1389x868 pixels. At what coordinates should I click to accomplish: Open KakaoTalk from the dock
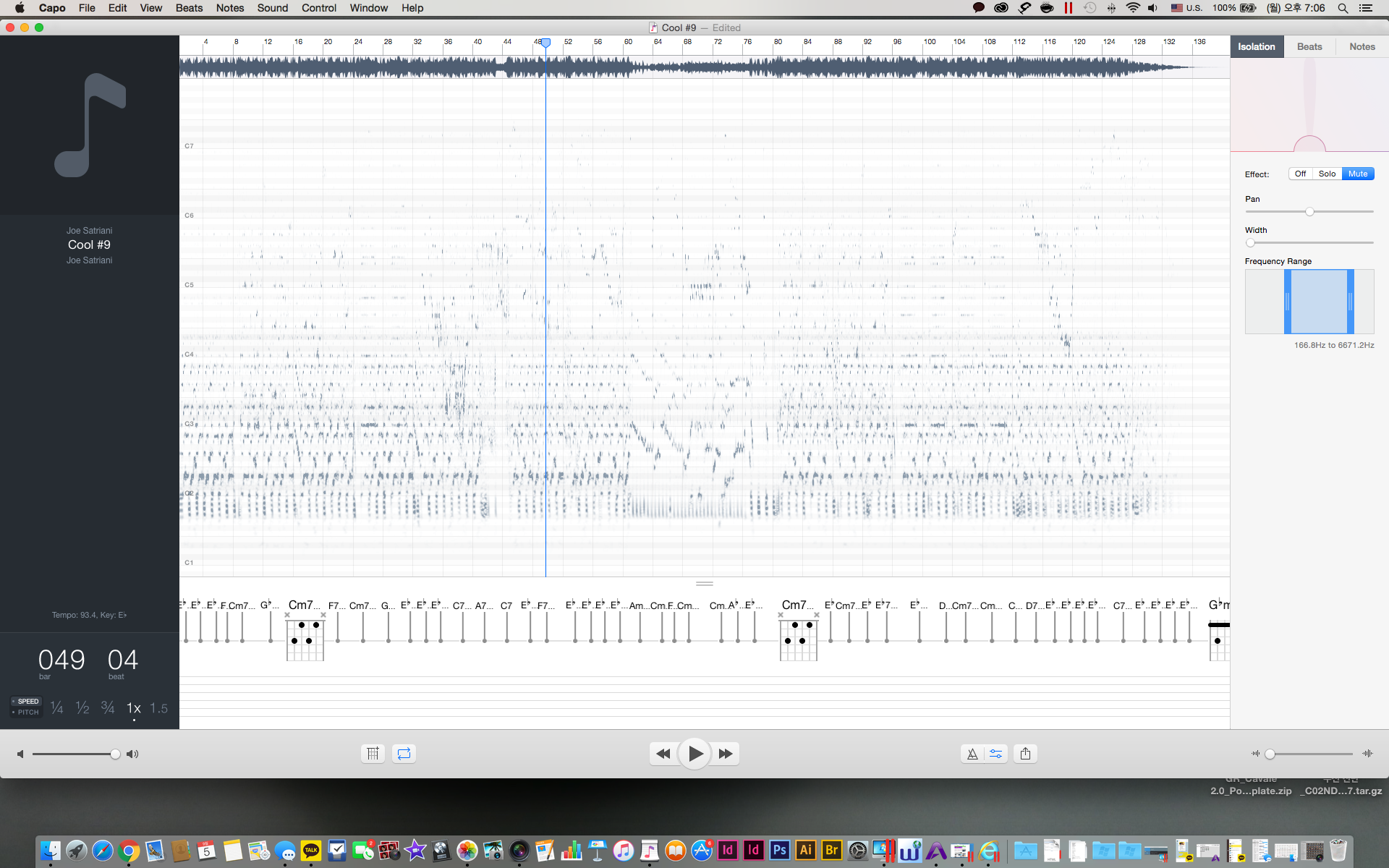[x=311, y=851]
